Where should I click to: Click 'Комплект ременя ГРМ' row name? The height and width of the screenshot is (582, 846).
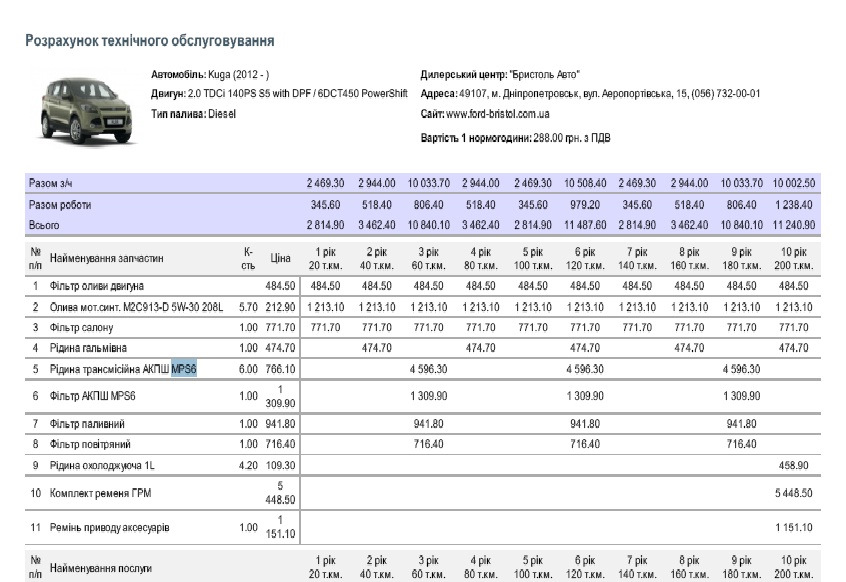pos(100,493)
